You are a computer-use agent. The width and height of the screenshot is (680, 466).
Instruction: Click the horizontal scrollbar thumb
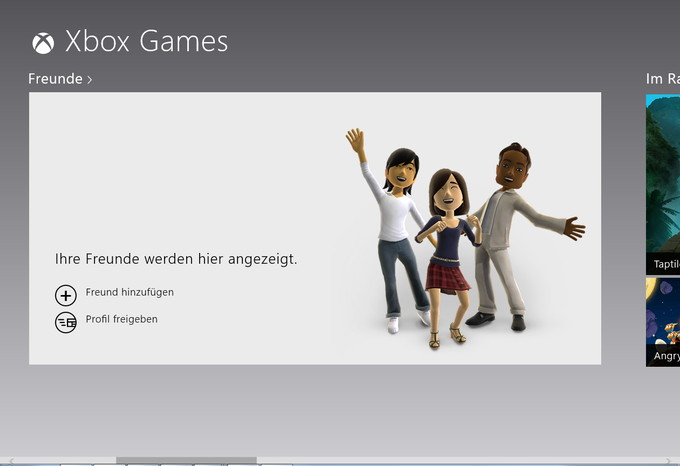click(x=186, y=460)
